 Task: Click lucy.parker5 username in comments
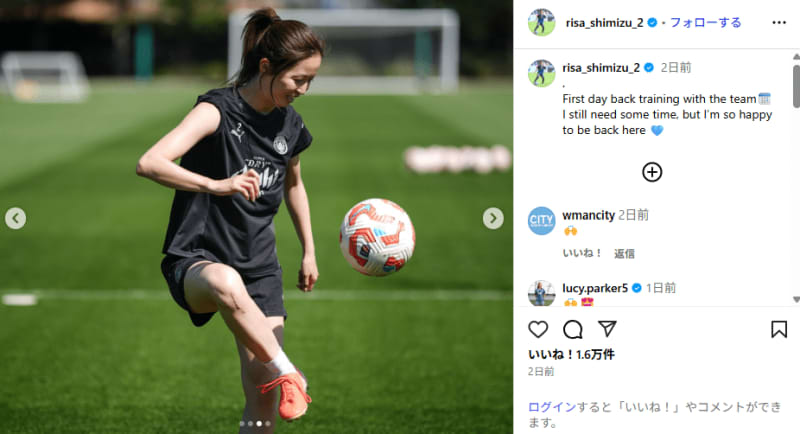pos(595,288)
